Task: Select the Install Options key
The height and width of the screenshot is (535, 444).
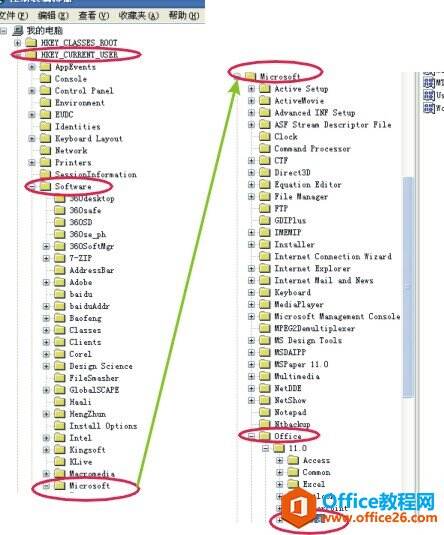Action: click(103, 426)
